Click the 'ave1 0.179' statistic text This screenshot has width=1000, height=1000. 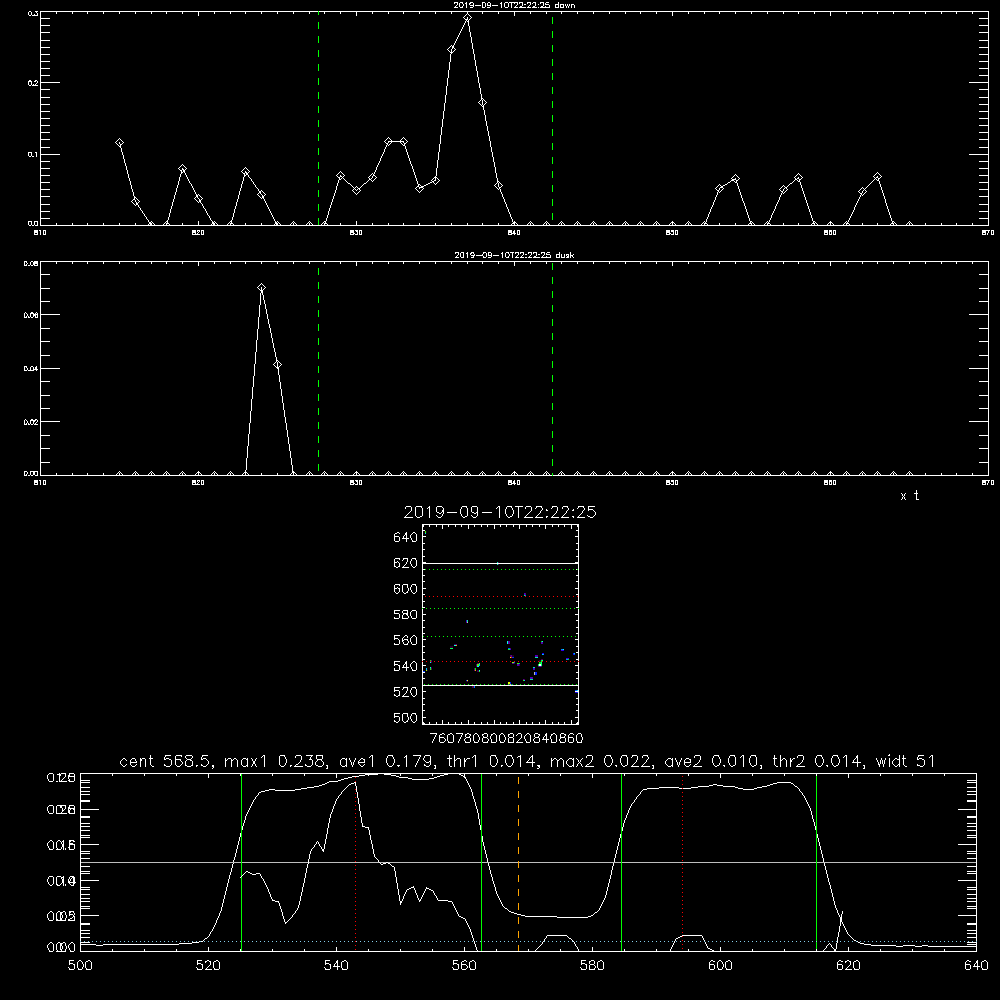click(390, 761)
